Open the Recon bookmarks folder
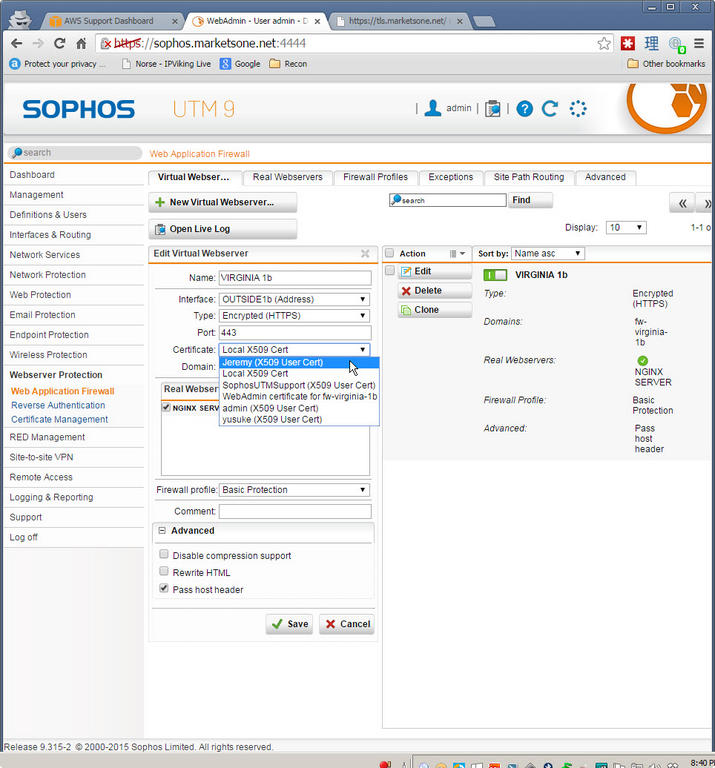 [288, 64]
